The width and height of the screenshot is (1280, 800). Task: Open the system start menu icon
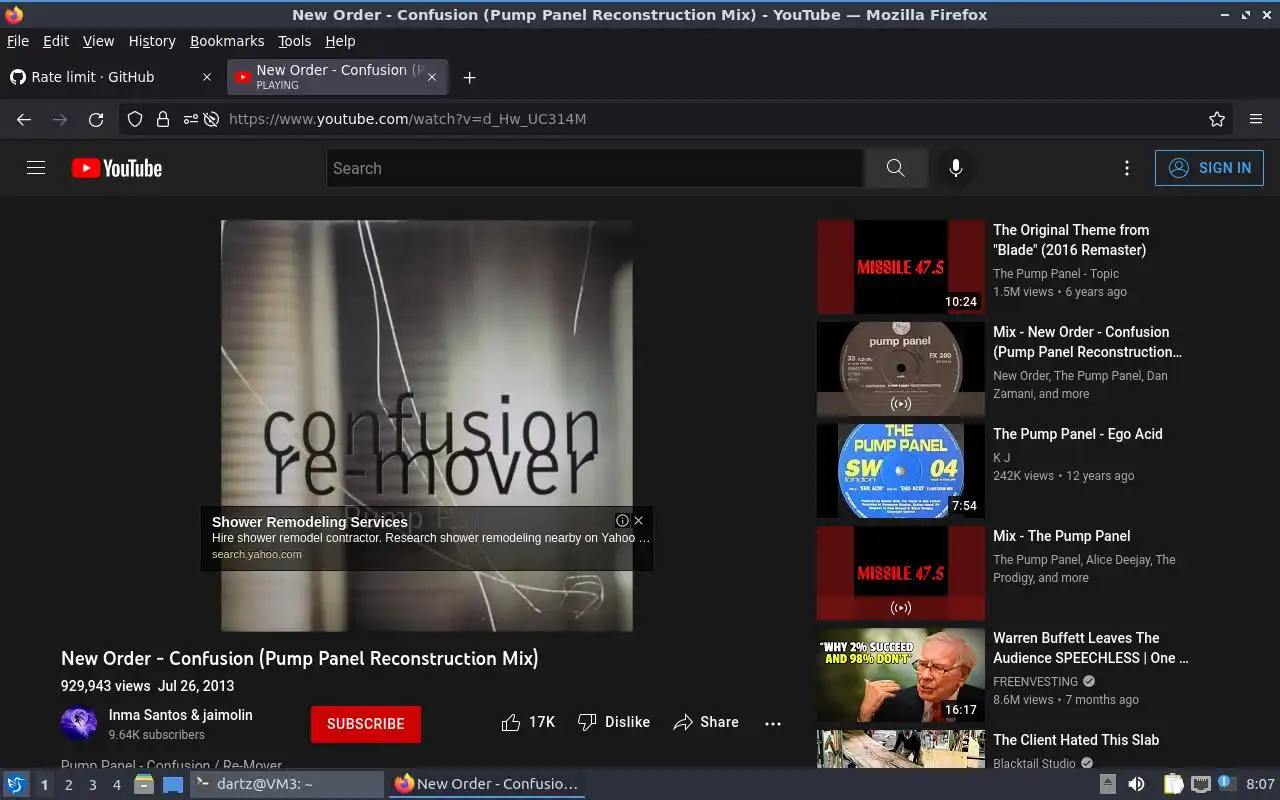[x=16, y=784]
